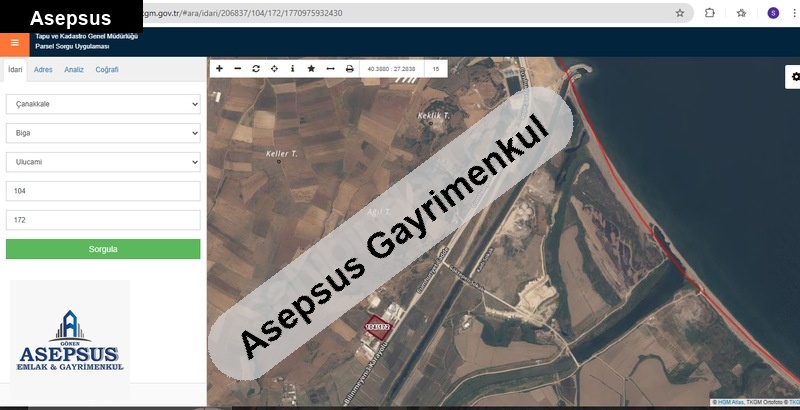Click the star icon in map toolbar
The height and width of the screenshot is (410, 800).
point(311,69)
